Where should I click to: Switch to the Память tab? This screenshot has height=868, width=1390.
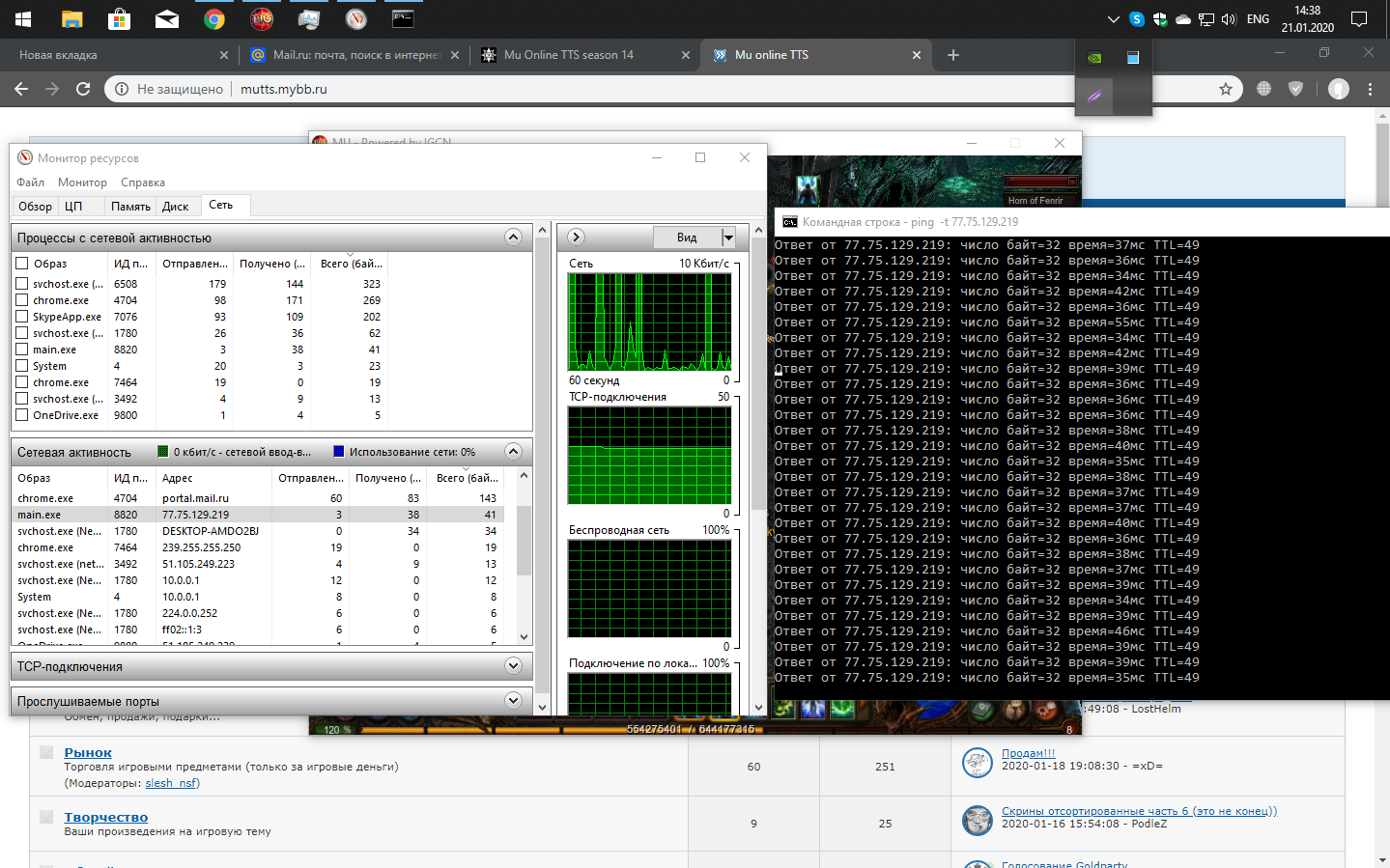(x=130, y=206)
